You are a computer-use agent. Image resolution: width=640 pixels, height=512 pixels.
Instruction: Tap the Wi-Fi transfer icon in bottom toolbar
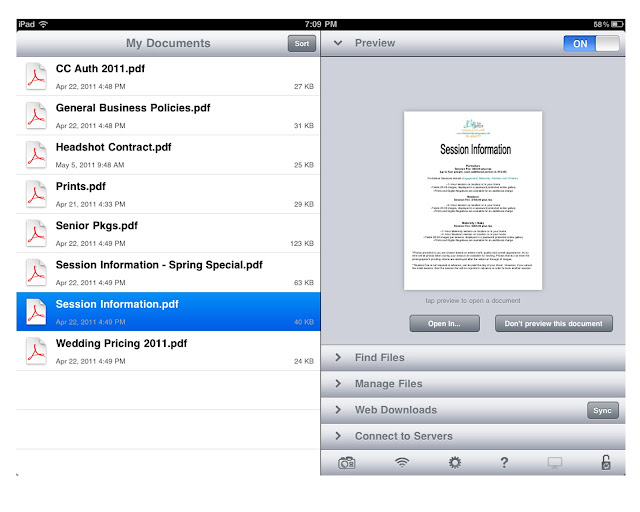[402, 463]
